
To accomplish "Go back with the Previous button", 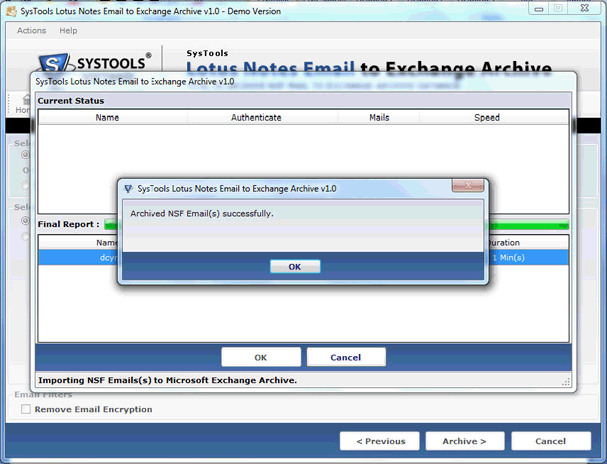I will [x=380, y=441].
